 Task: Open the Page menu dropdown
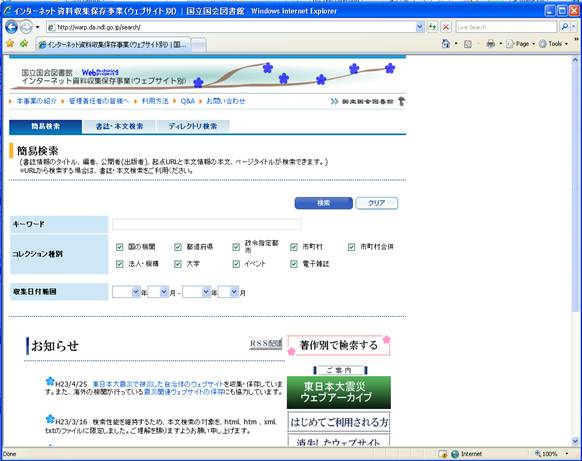tap(521, 44)
